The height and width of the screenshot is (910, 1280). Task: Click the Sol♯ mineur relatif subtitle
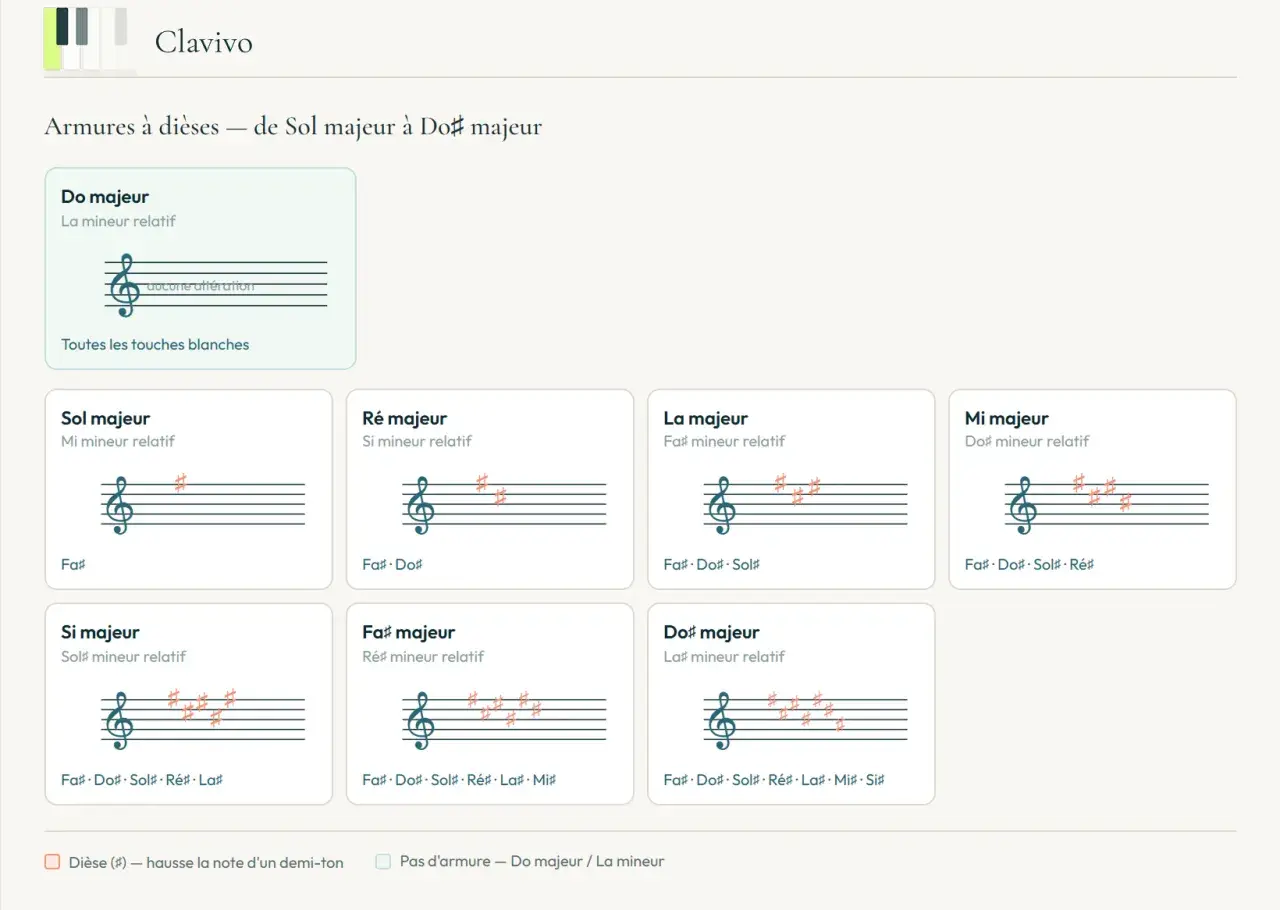pos(124,657)
